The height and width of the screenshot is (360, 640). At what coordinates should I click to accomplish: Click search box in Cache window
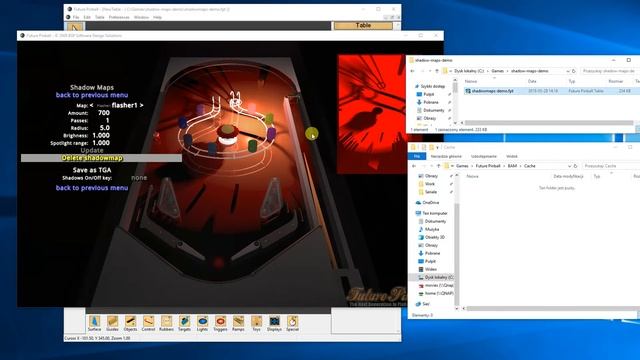610,166
